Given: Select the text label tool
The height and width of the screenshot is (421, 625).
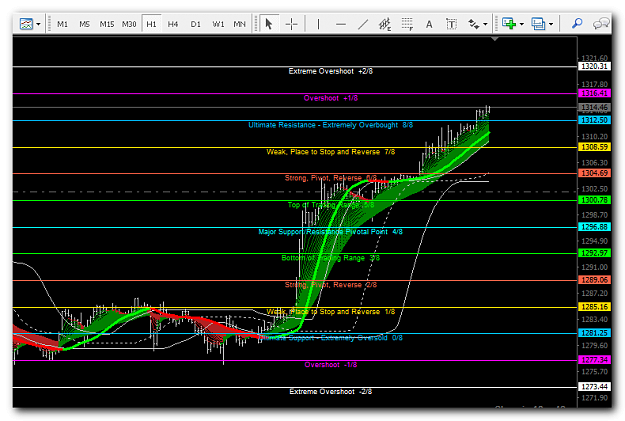Looking at the screenshot, I should tap(451, 24).
